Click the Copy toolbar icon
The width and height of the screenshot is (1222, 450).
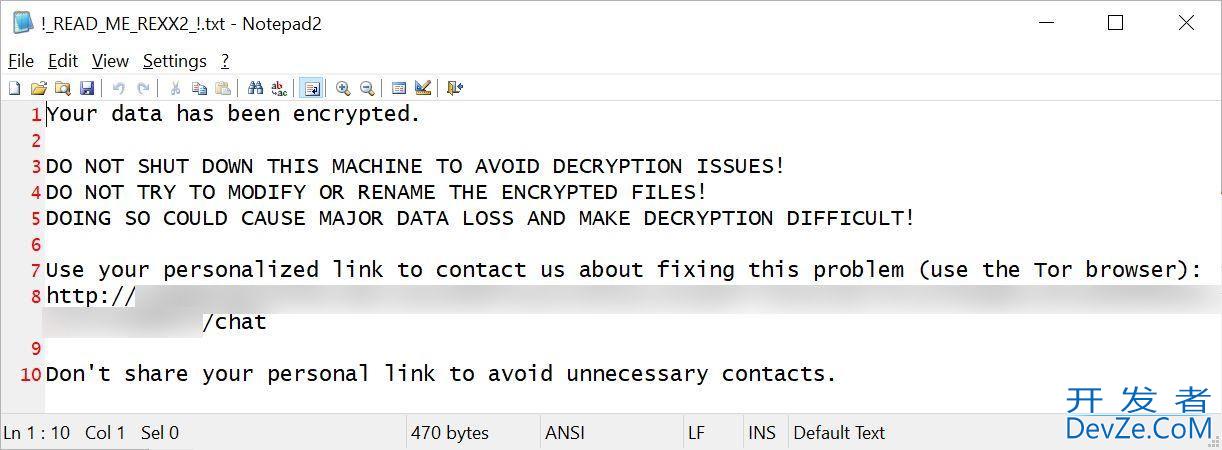point(199,88)
